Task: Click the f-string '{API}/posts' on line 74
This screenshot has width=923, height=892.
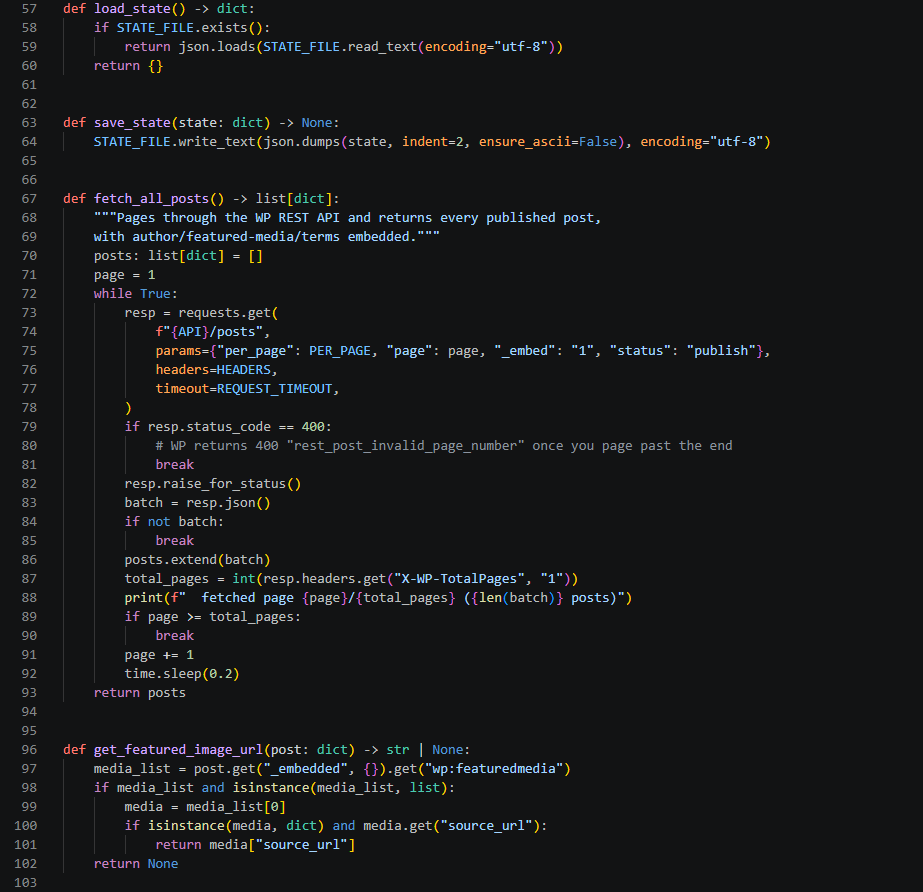Action: tap(213, 331)
